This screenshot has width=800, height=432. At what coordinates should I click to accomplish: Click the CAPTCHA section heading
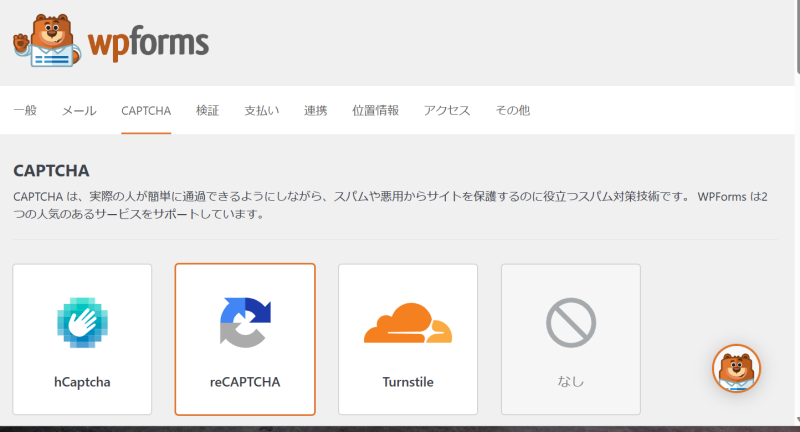click(x=51, y=170)
